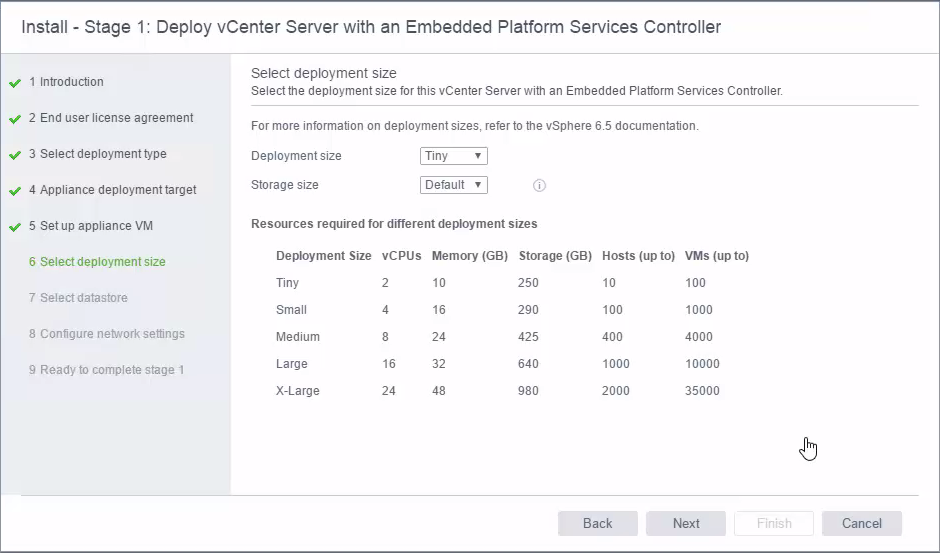Click step 9 Ready to complete stage 1
This screenshot has height=553, width=940.
[x=107, y=369]
